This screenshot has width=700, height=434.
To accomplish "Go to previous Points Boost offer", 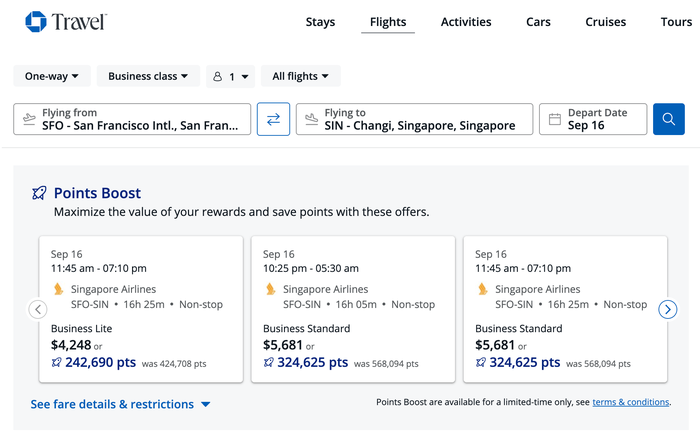I will pyautogui.click(x=38, y=309).
